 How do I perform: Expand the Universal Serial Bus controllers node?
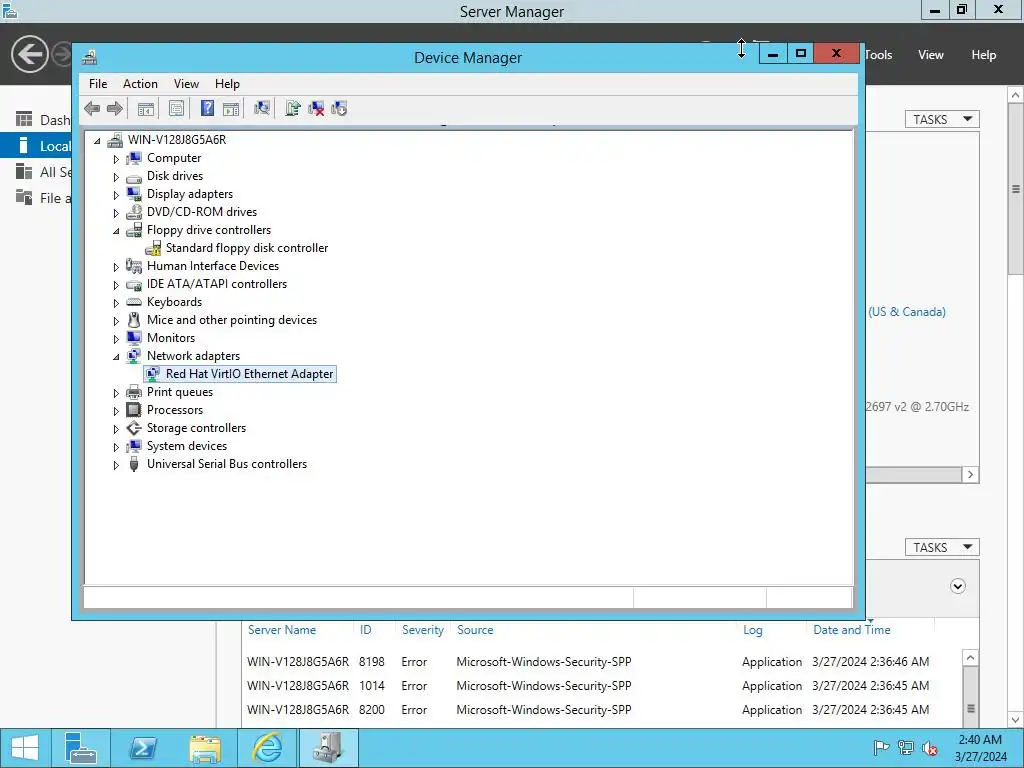(116, 465)
